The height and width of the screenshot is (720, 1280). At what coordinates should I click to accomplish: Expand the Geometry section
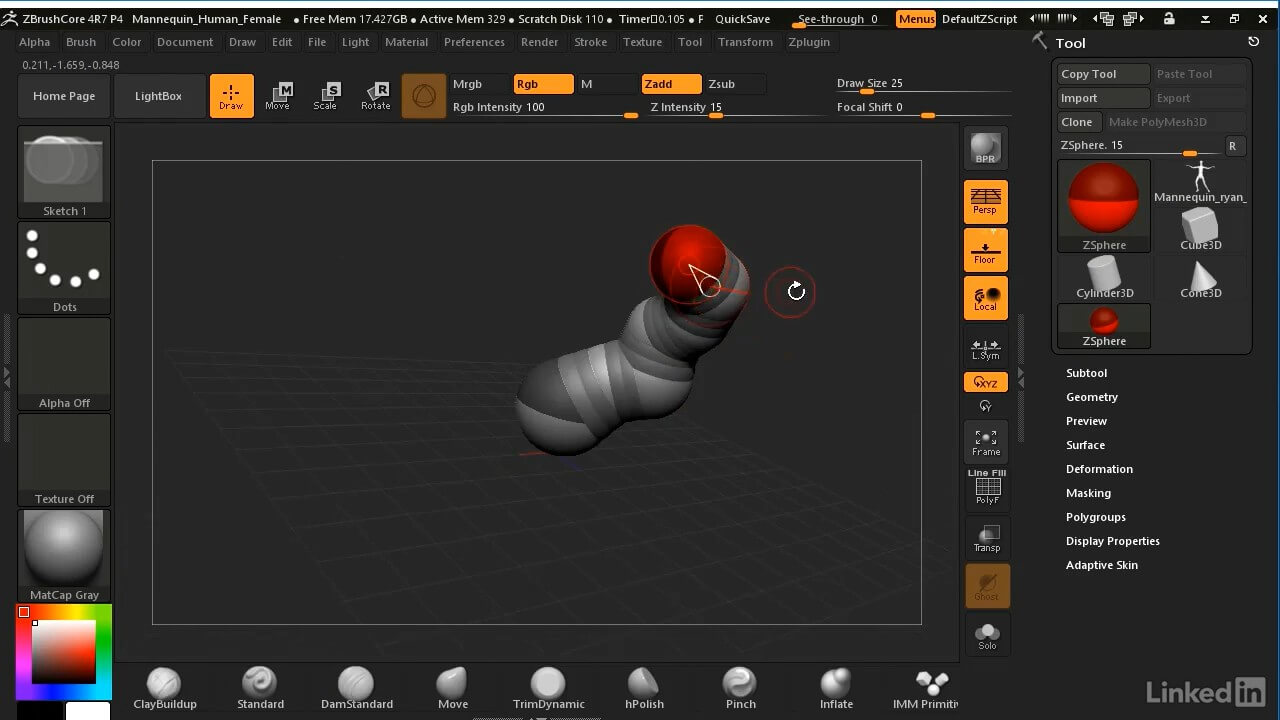tap(1091, 397)
